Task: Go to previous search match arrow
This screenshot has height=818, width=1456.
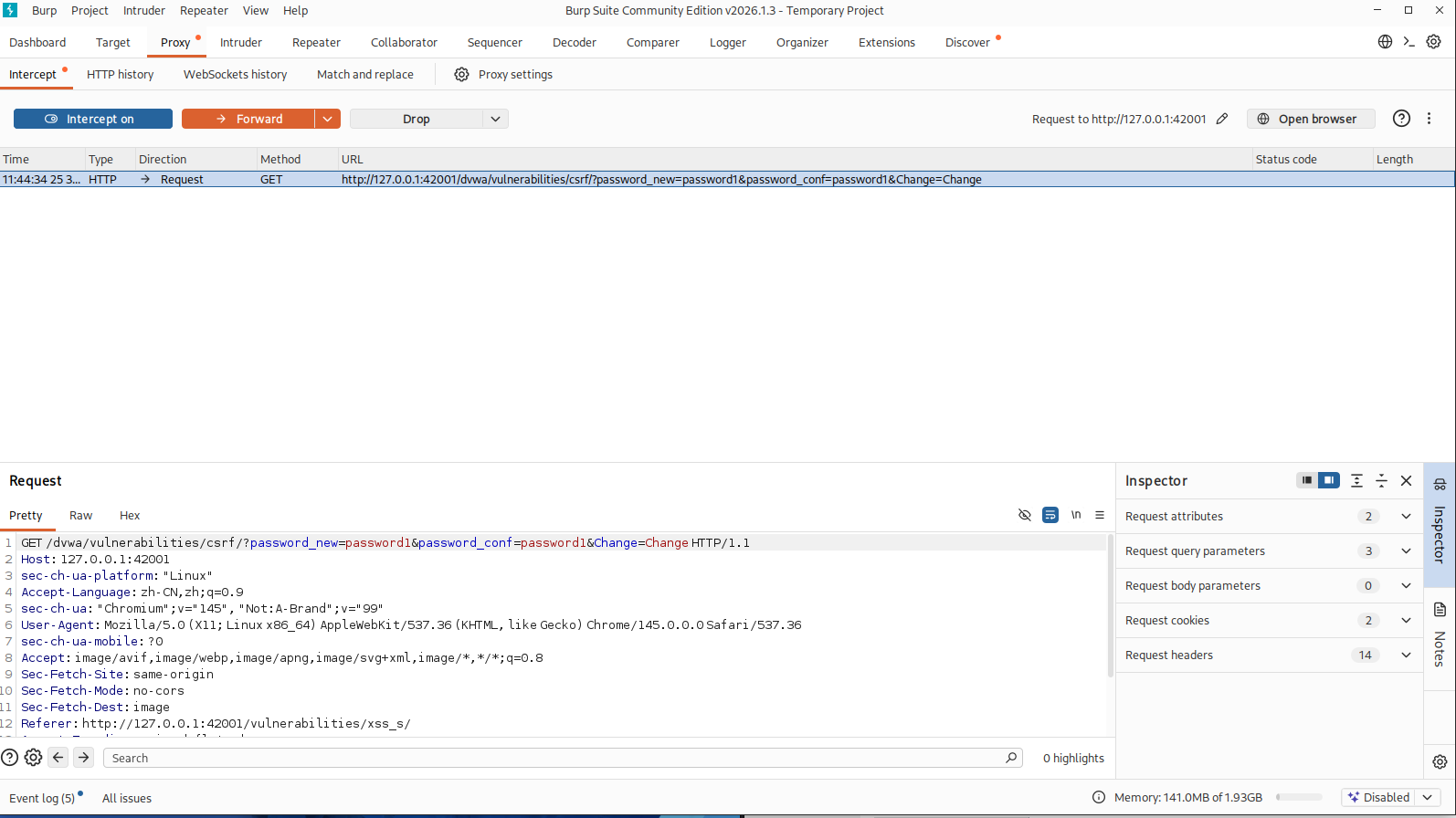Action: point(58,758)
